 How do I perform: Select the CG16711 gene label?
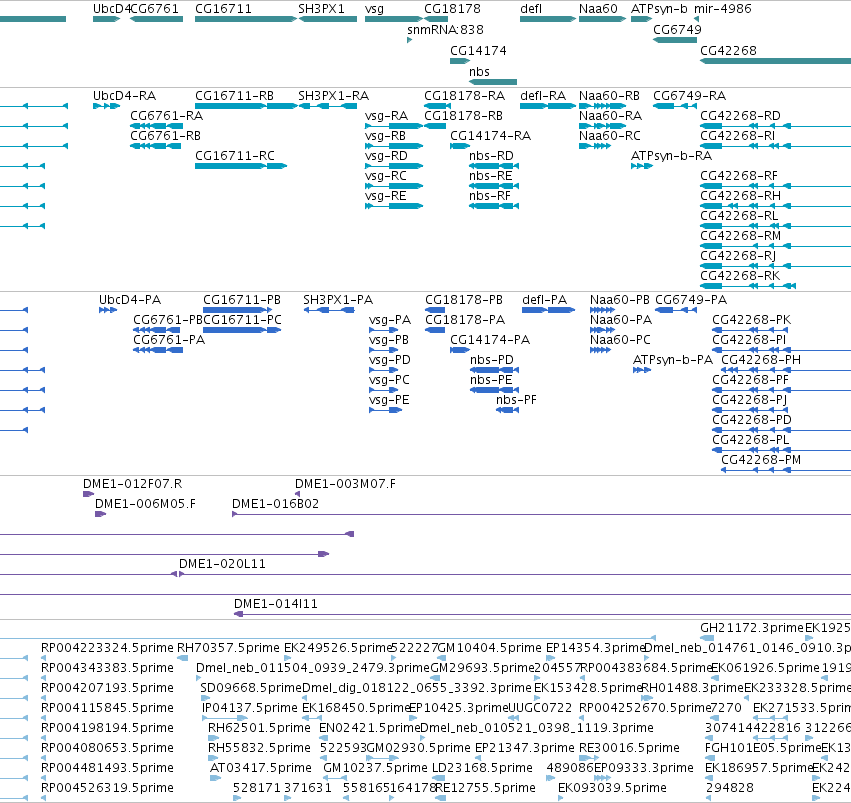(x=223, y=9)
